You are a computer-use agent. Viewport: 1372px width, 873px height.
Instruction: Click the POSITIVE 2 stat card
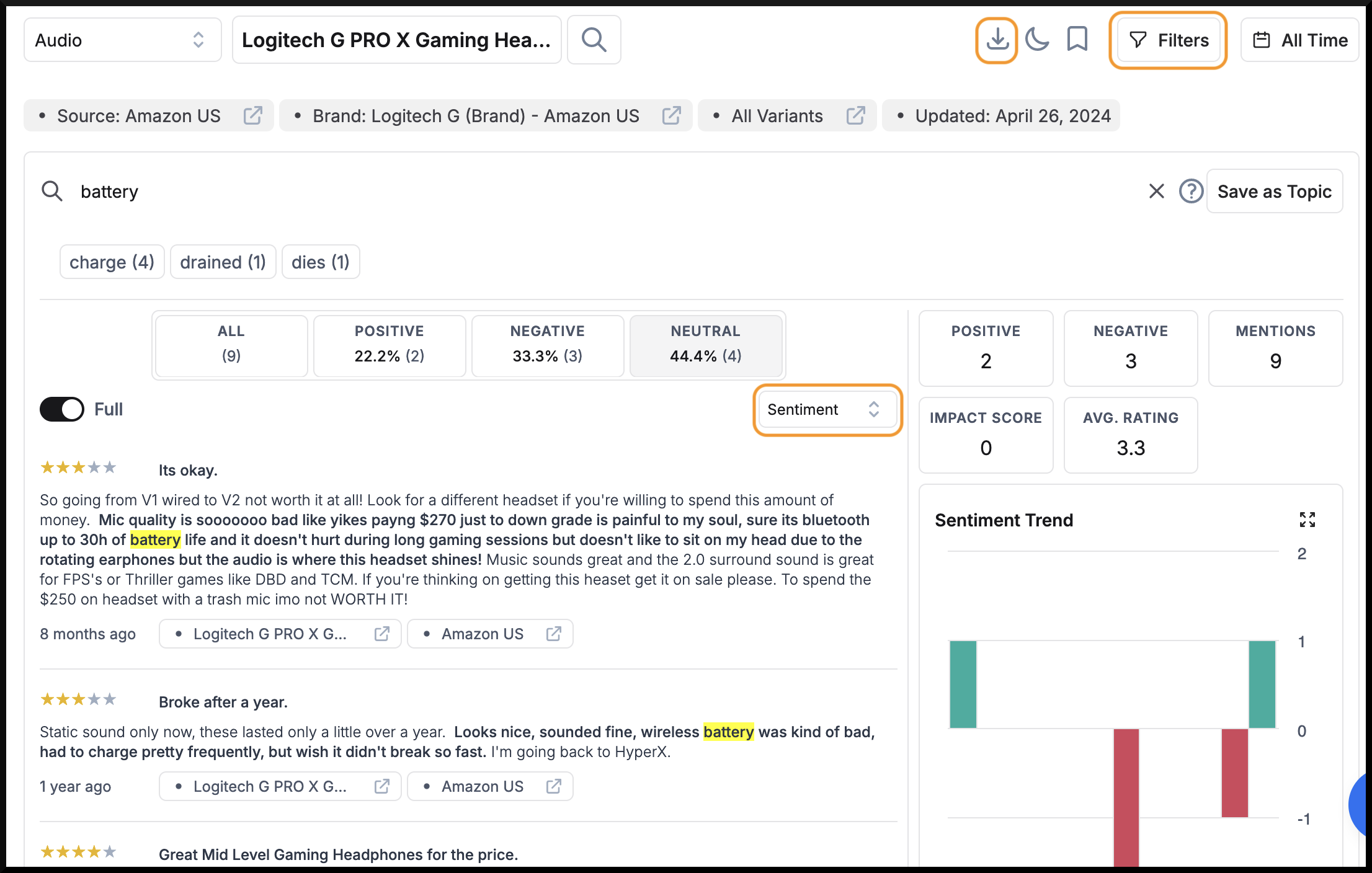pyautogui.click(x=986, y=348)
